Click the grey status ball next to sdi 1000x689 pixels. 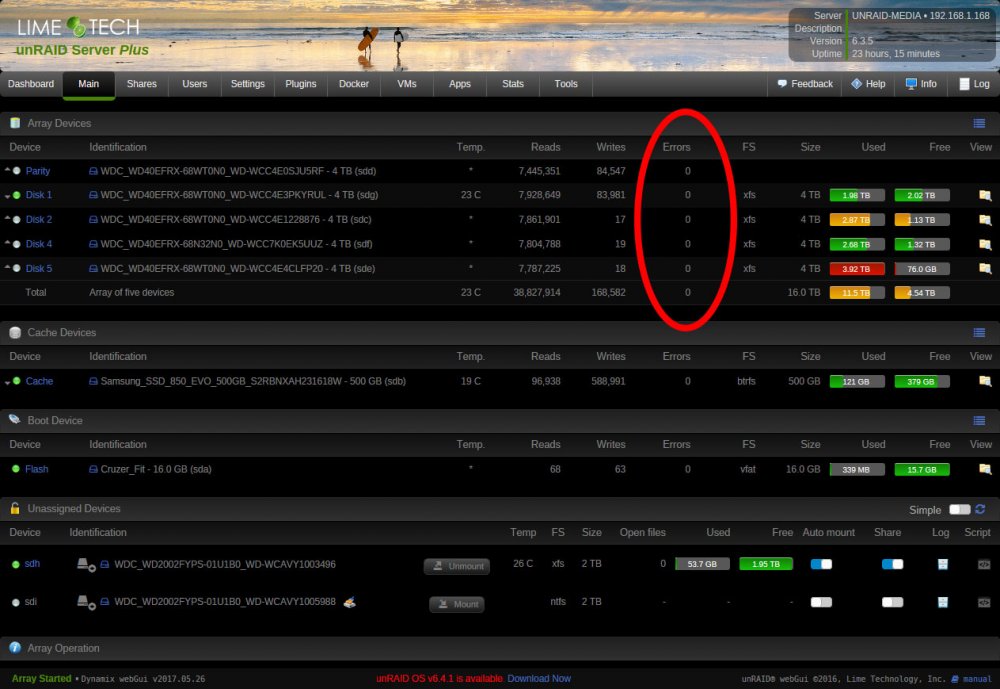coord(16,602)
